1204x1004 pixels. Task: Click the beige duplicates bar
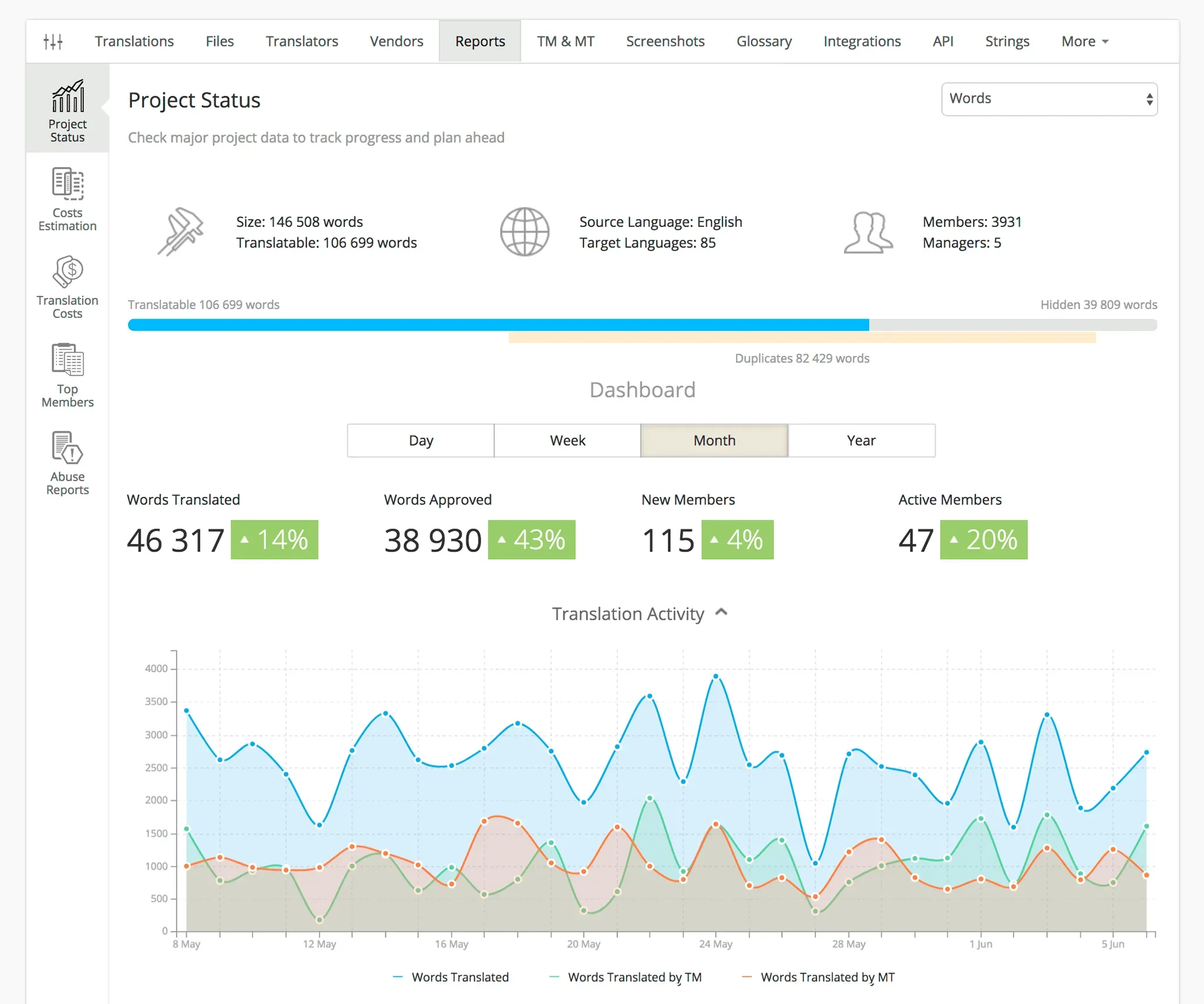tap(802, 338)
